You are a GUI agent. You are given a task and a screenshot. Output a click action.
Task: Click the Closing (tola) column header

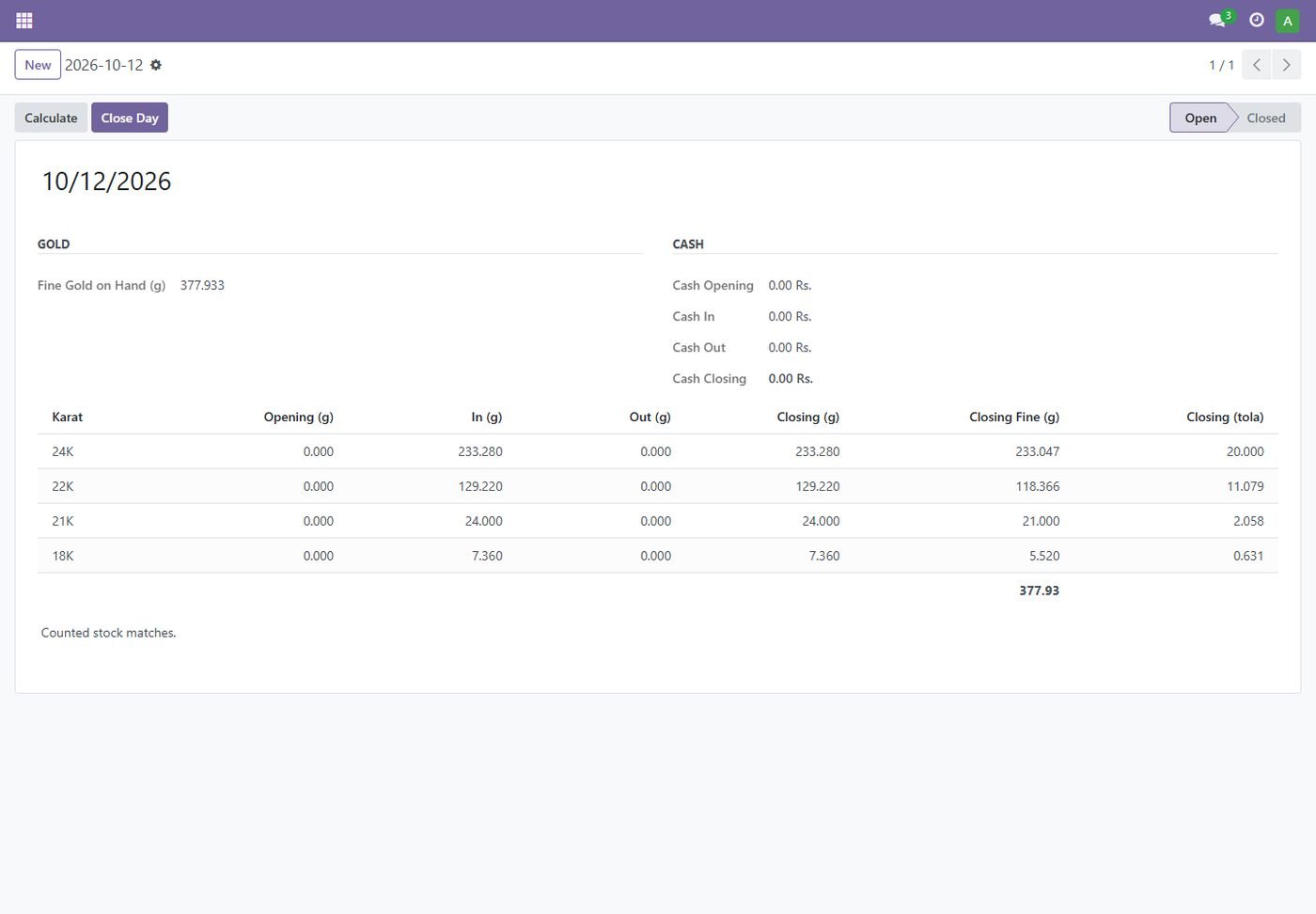pyautogui.click(x=1225, y=417)
